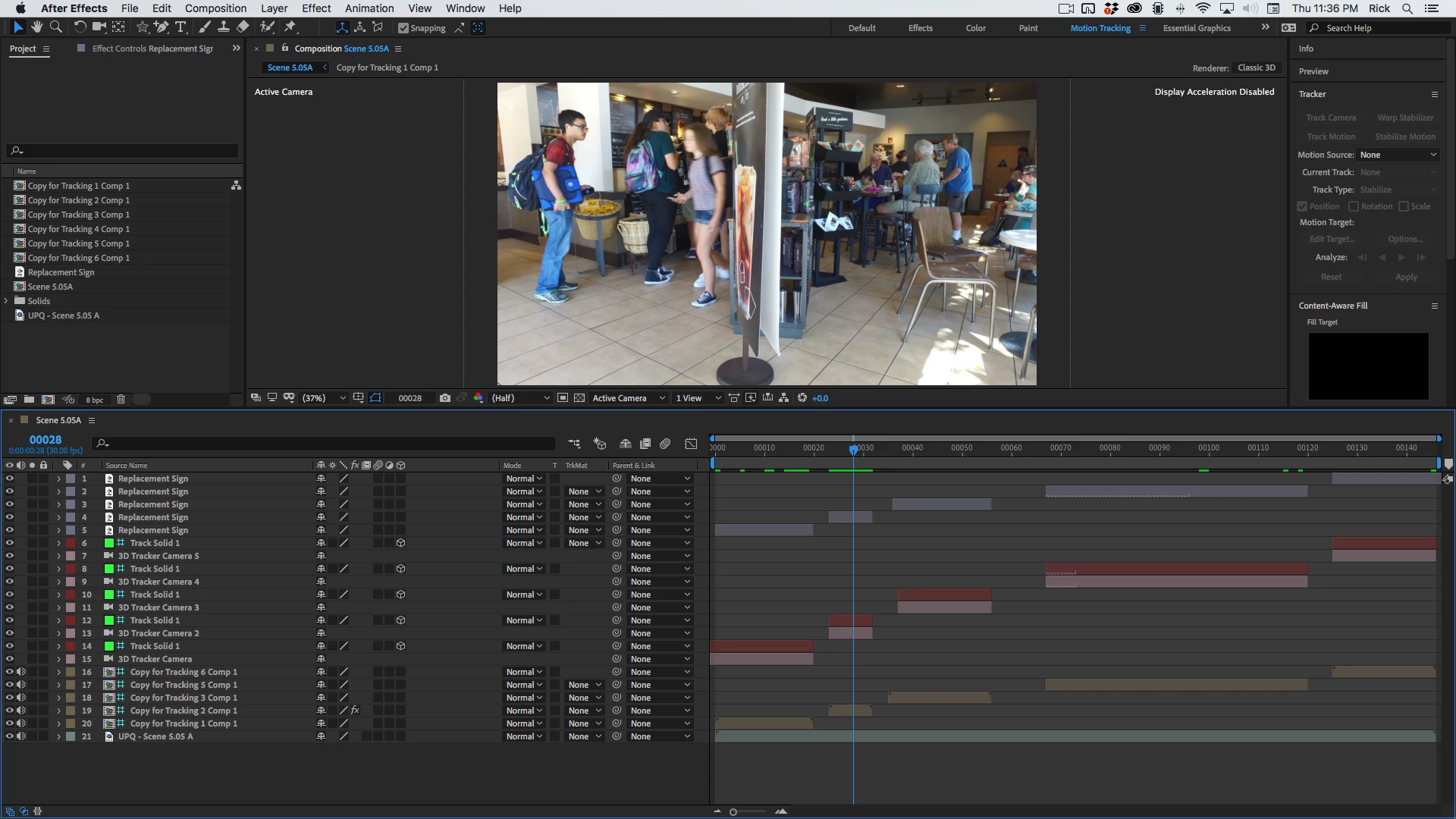Select the Hand tool

36,27
